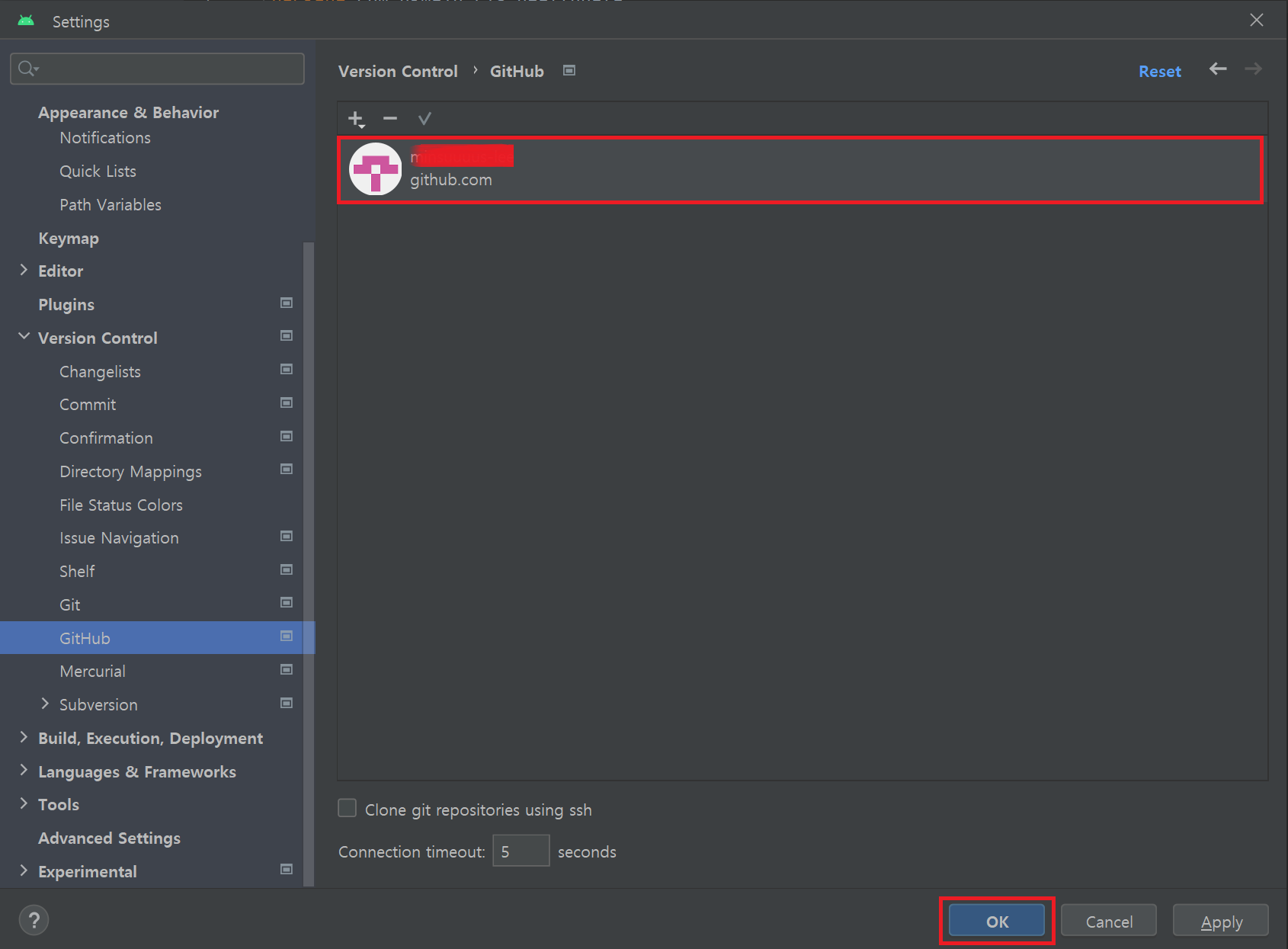1288x949 pixels.
Task: Select Issue Navigation page
Action: (x=119, y=538)
